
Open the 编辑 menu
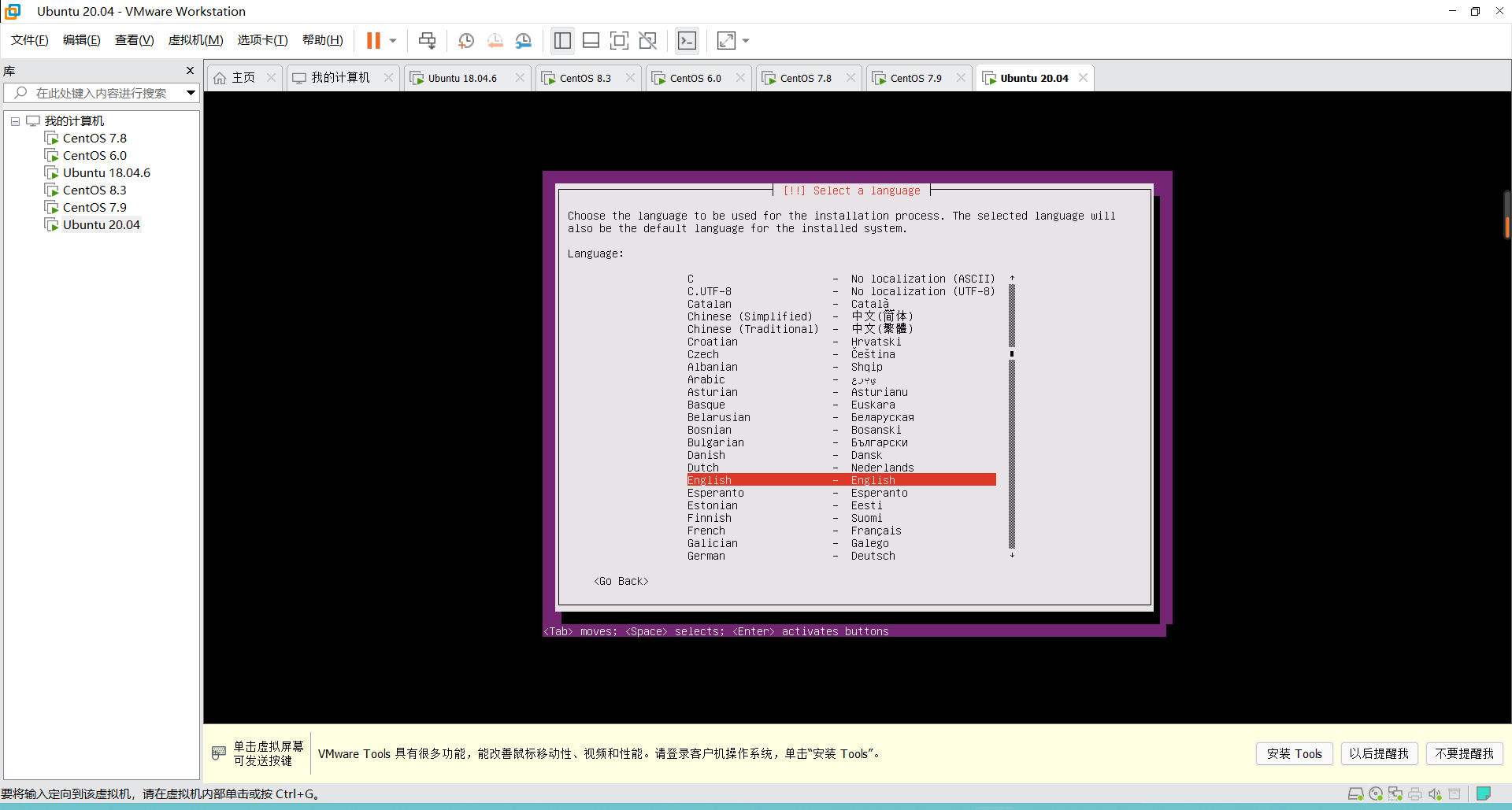[x=82, y=40]
